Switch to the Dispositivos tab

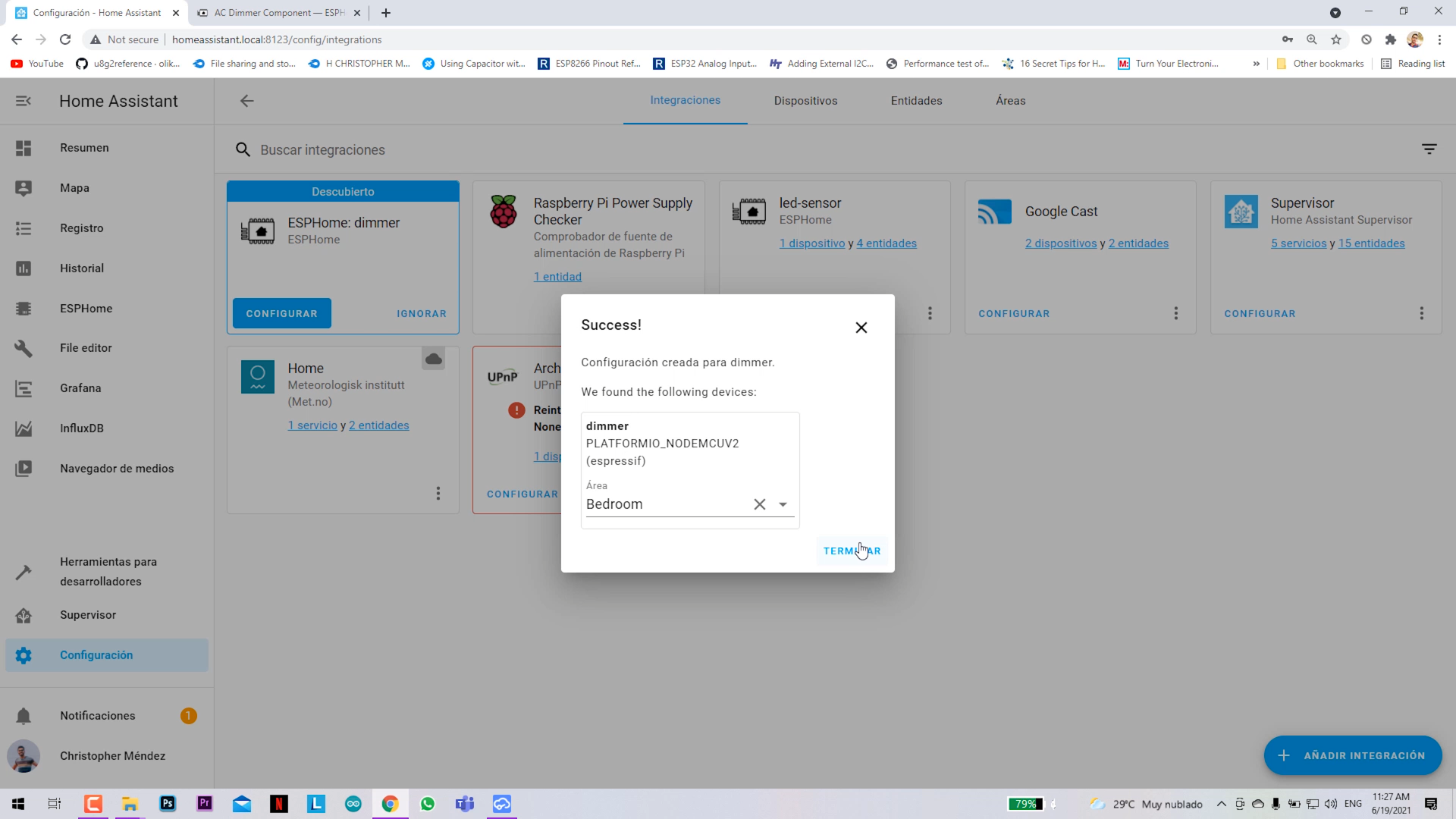tap(805, 101)
